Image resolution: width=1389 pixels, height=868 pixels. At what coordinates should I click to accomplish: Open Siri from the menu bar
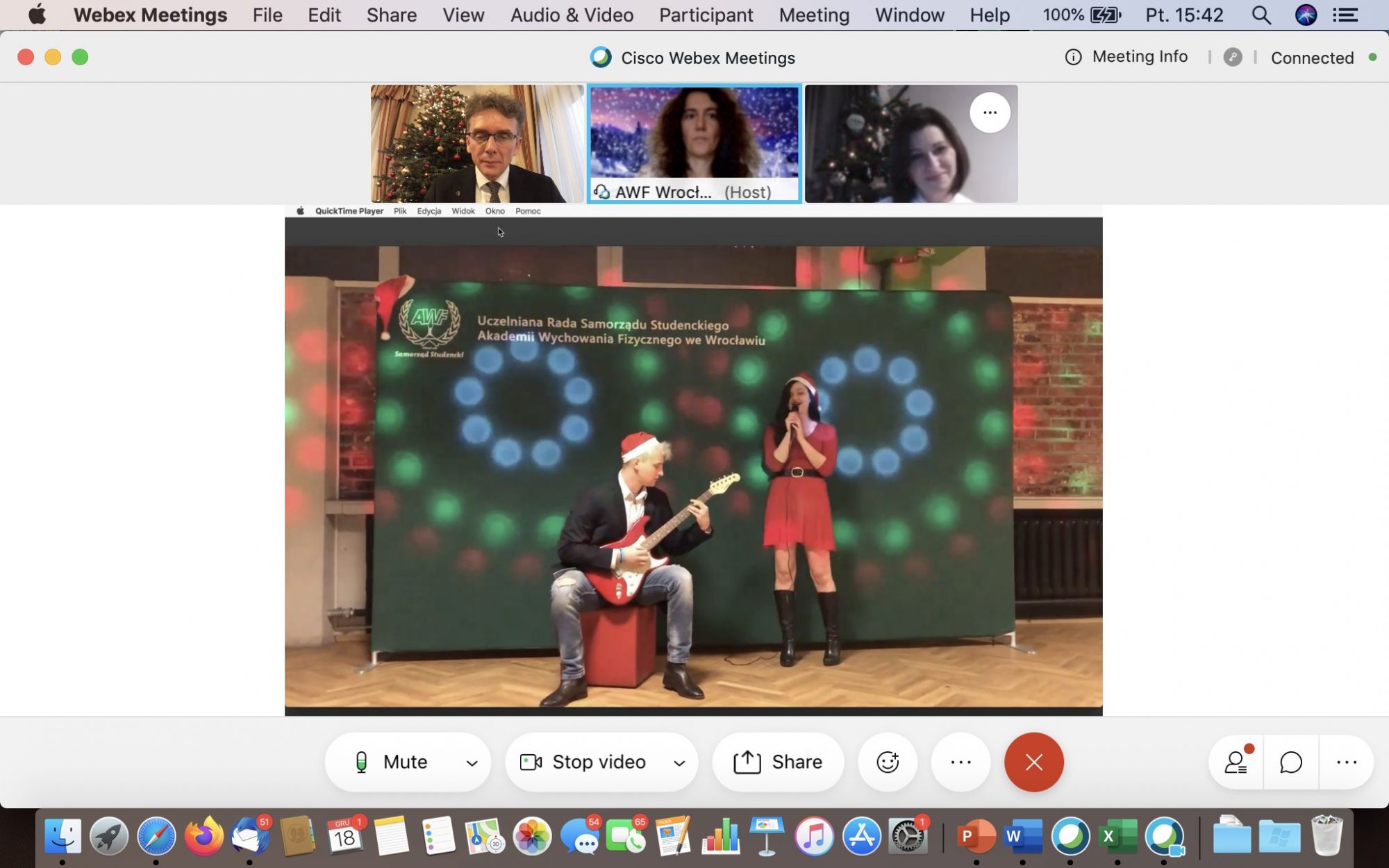point(1306,15)
